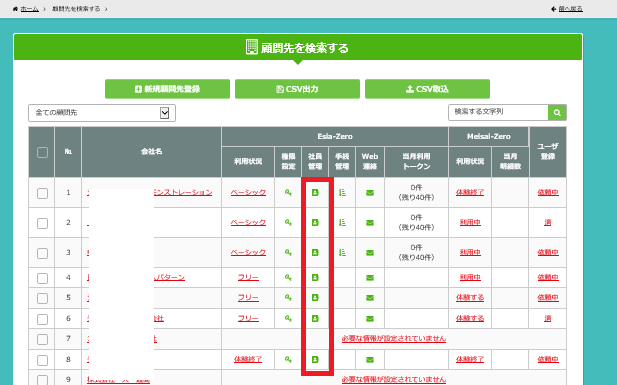Viewport: 617px width, 385px height.
Task: Open ベーシック usage status link in row 2
Action: tap(248, 222)
